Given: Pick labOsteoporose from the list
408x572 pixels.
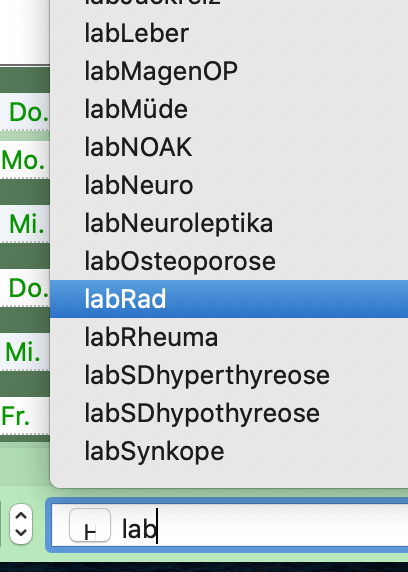Looking at the screenshot, I should click(x=229, y=261).
